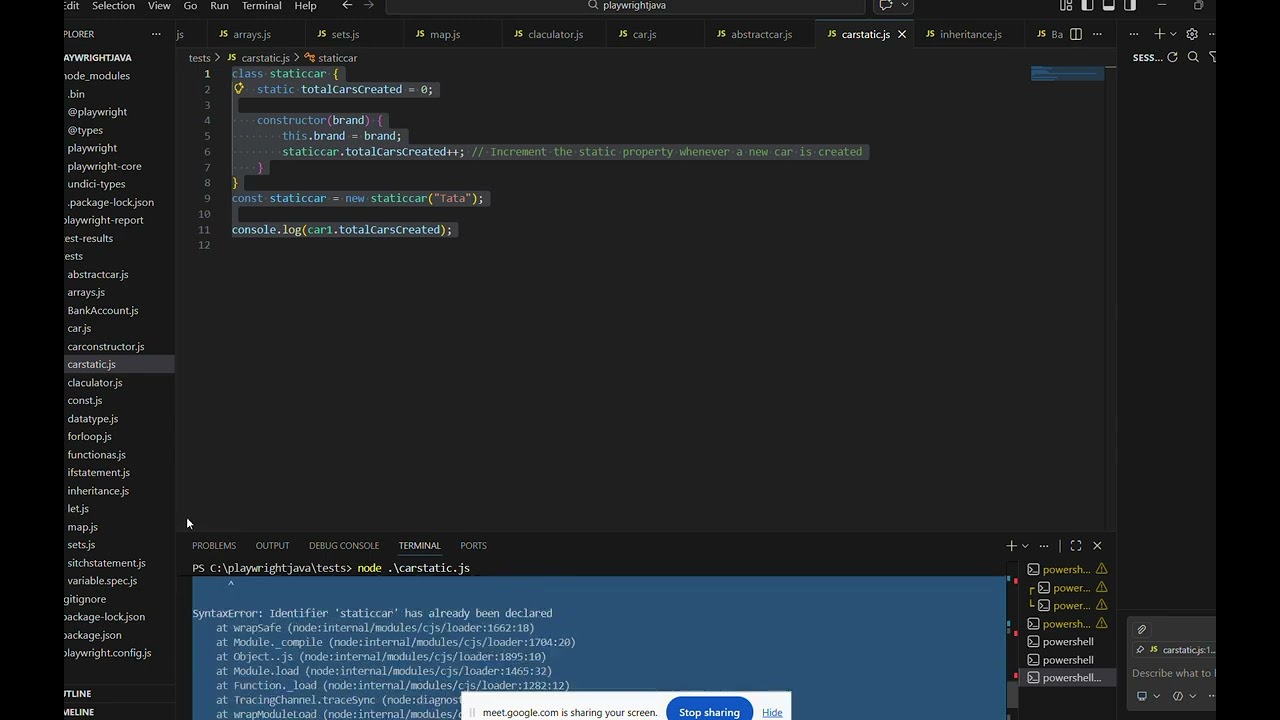The image size is (1280, 720).
Task: Open carconstructor.js in Explorer
Action: pyautogui.click(x=106, y=346)
